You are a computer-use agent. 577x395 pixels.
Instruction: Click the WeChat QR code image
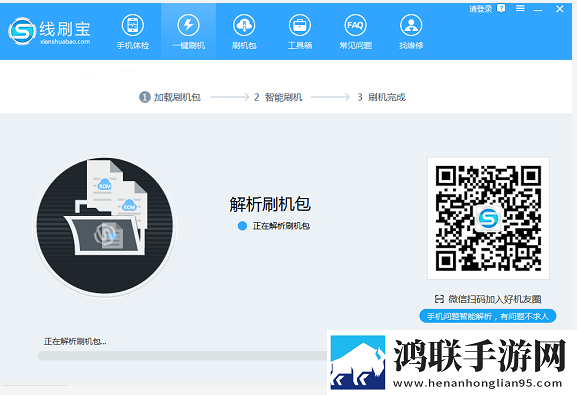(488, 218)
